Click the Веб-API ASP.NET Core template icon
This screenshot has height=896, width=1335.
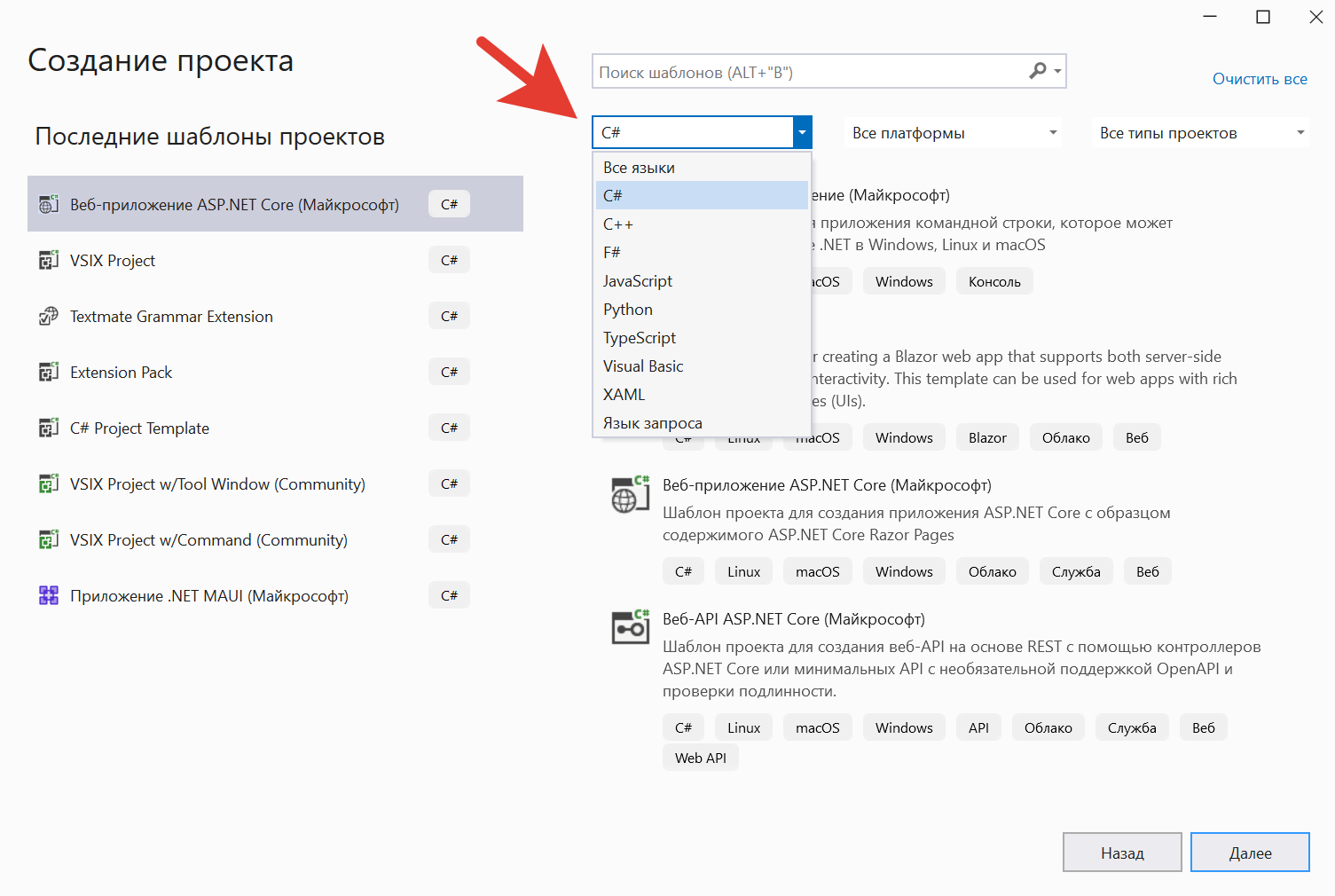point(630,627)
